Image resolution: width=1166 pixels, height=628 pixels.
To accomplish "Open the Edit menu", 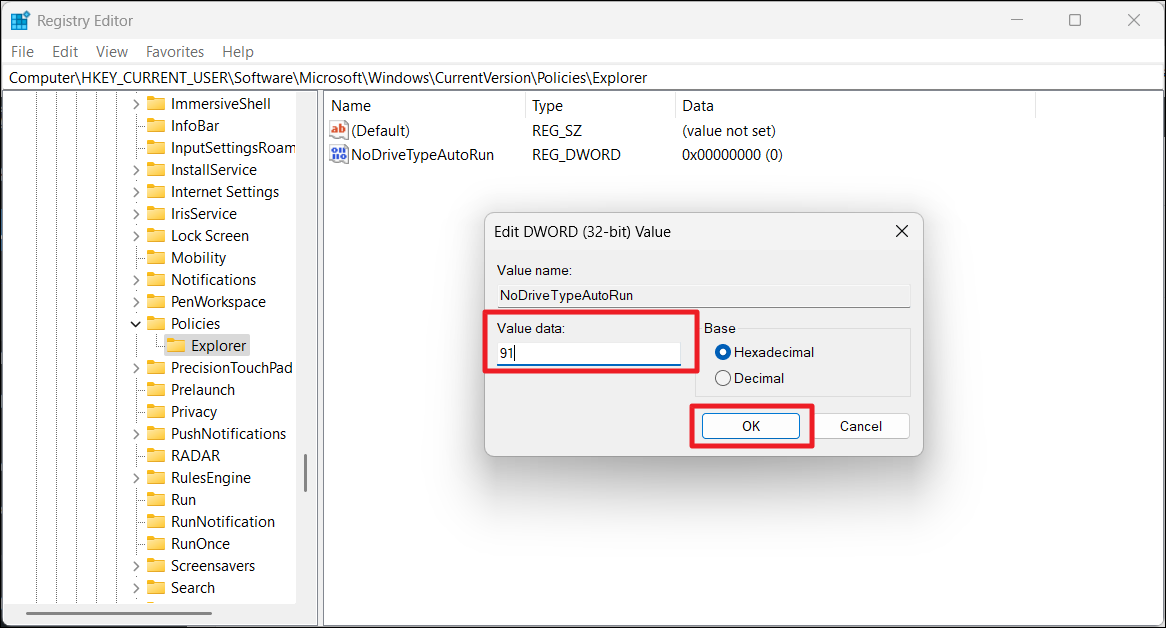I will coord(65,52).
